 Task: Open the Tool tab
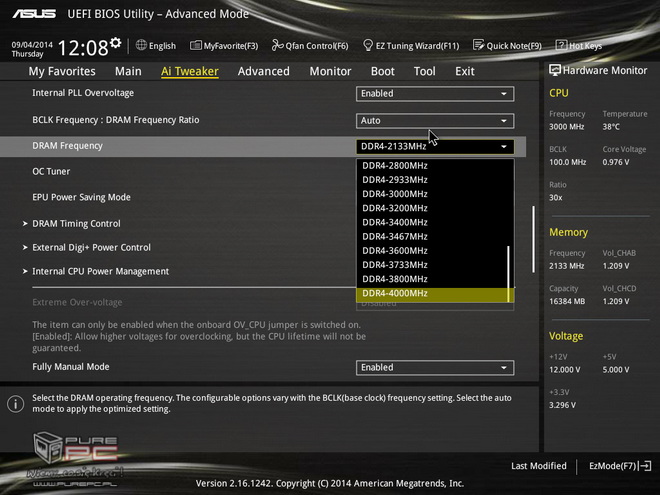tap(425, 71)
